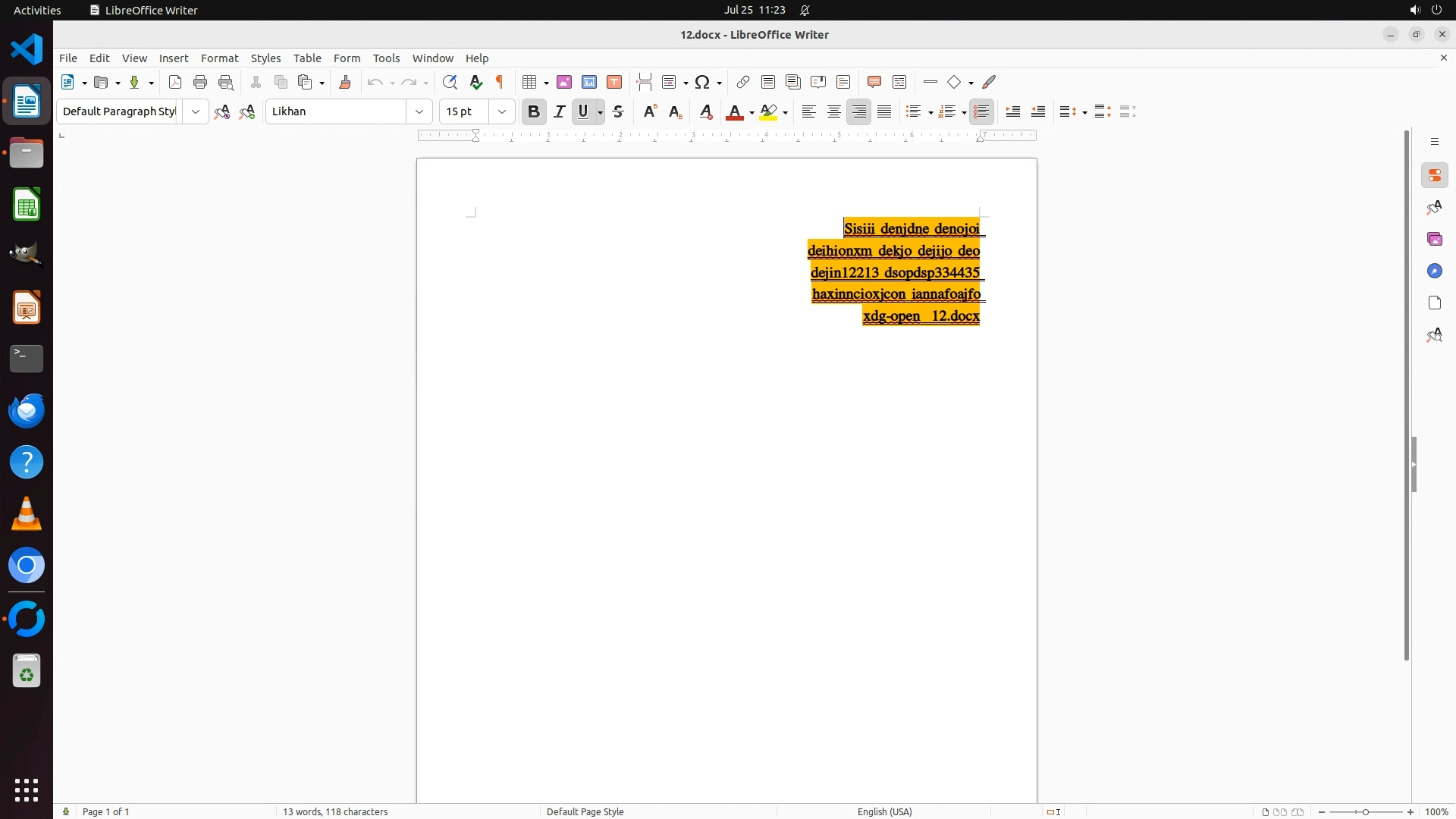Open the sidebar Navigator compass icon
This screenshot has width=1456, height=819.
1435,271
